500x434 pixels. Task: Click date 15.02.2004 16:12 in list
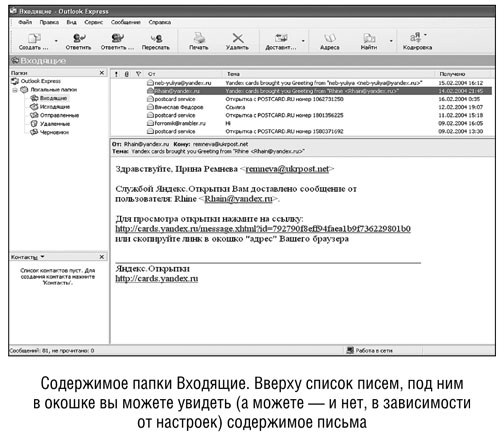461,83
